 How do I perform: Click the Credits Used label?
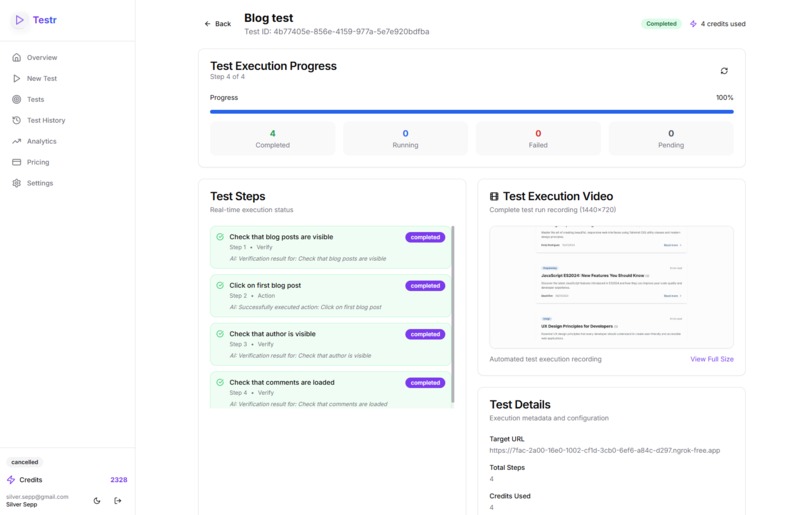point(510,496)
